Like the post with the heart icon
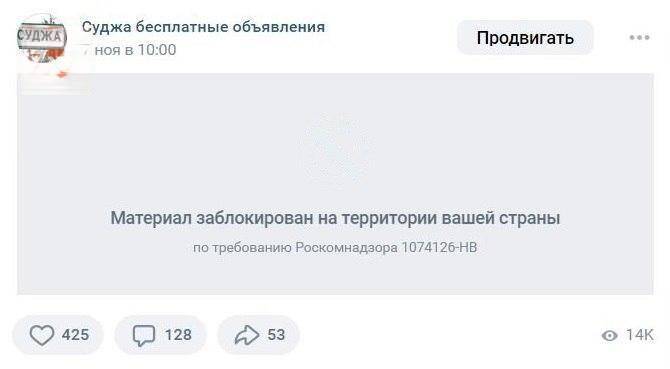670x369 pixels. 41,335
